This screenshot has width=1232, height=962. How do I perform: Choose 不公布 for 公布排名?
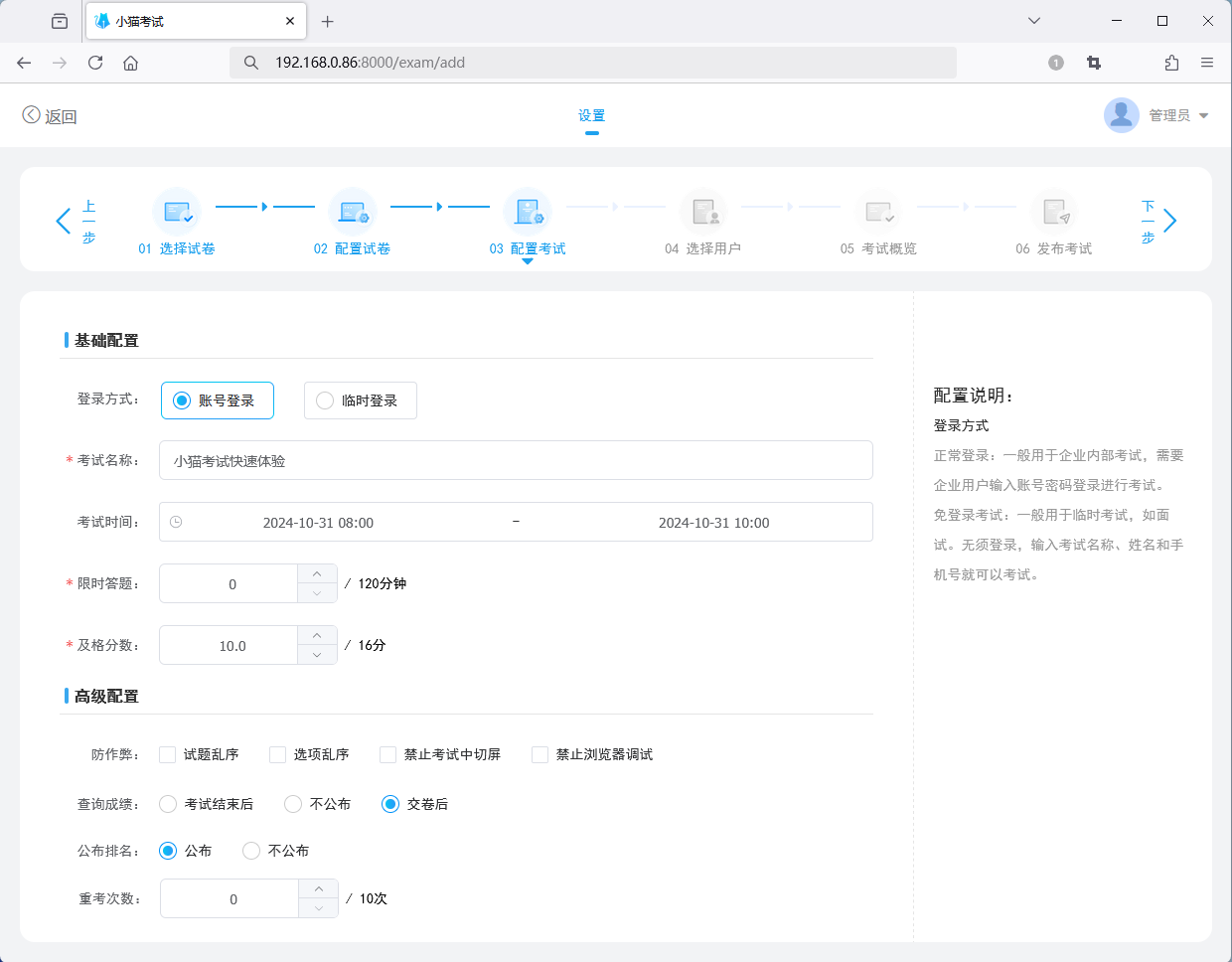(x=250, y=851)
